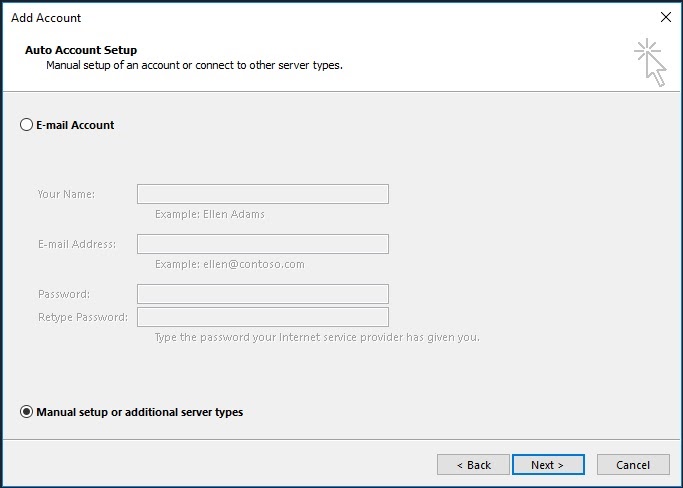Click the cursor sparkle icon in header

click(649, 62)
